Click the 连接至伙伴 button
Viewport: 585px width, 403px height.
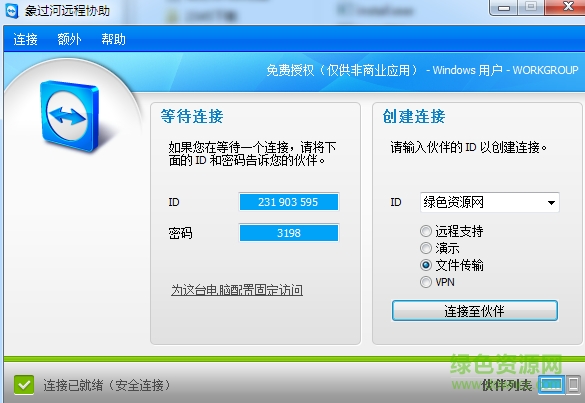[x=475, y=310]
